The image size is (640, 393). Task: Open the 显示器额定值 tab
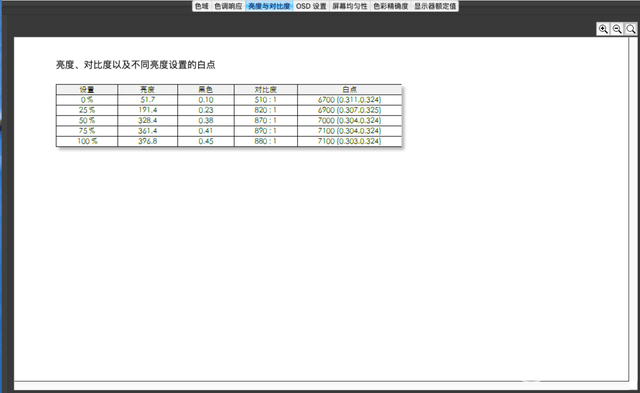435,6
